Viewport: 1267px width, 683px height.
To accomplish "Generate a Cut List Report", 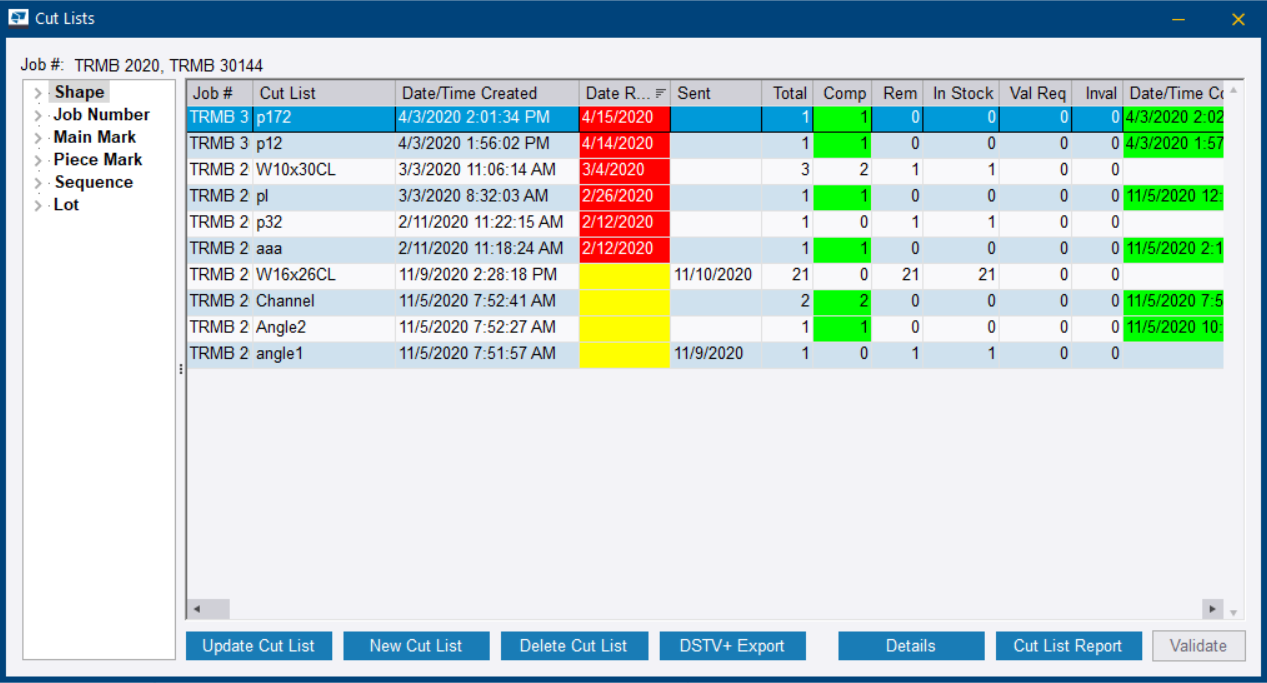I will point(1068,645).
